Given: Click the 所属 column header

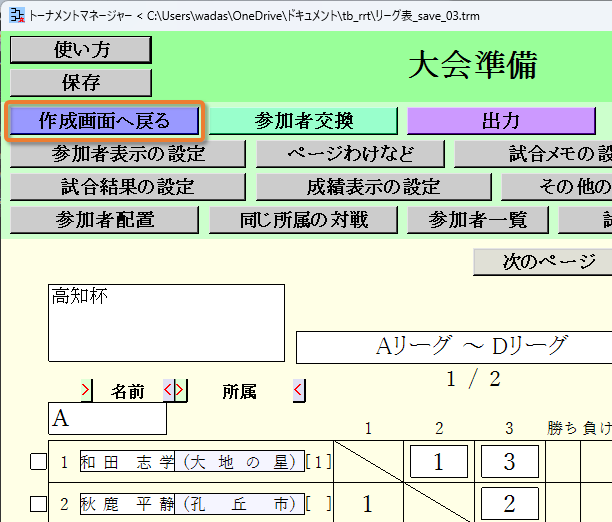Looking at the screenshot, I should 239,391.
